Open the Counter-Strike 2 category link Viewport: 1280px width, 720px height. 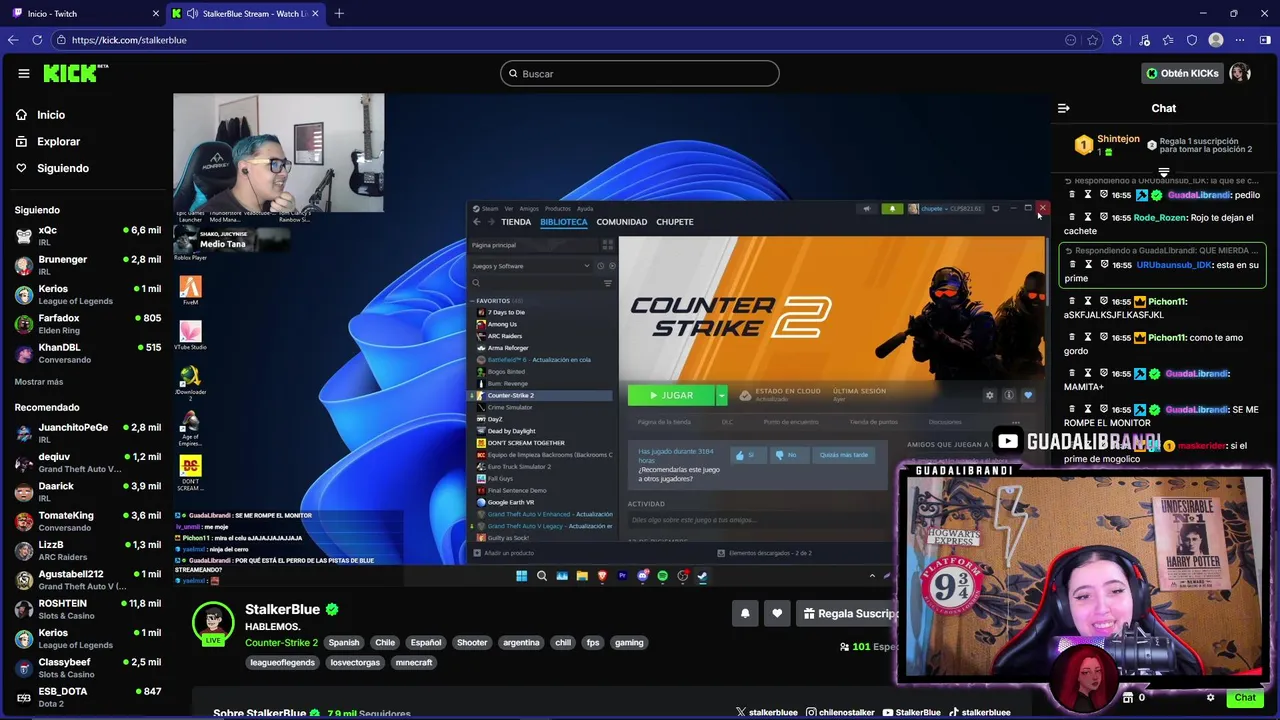[281, 643]
